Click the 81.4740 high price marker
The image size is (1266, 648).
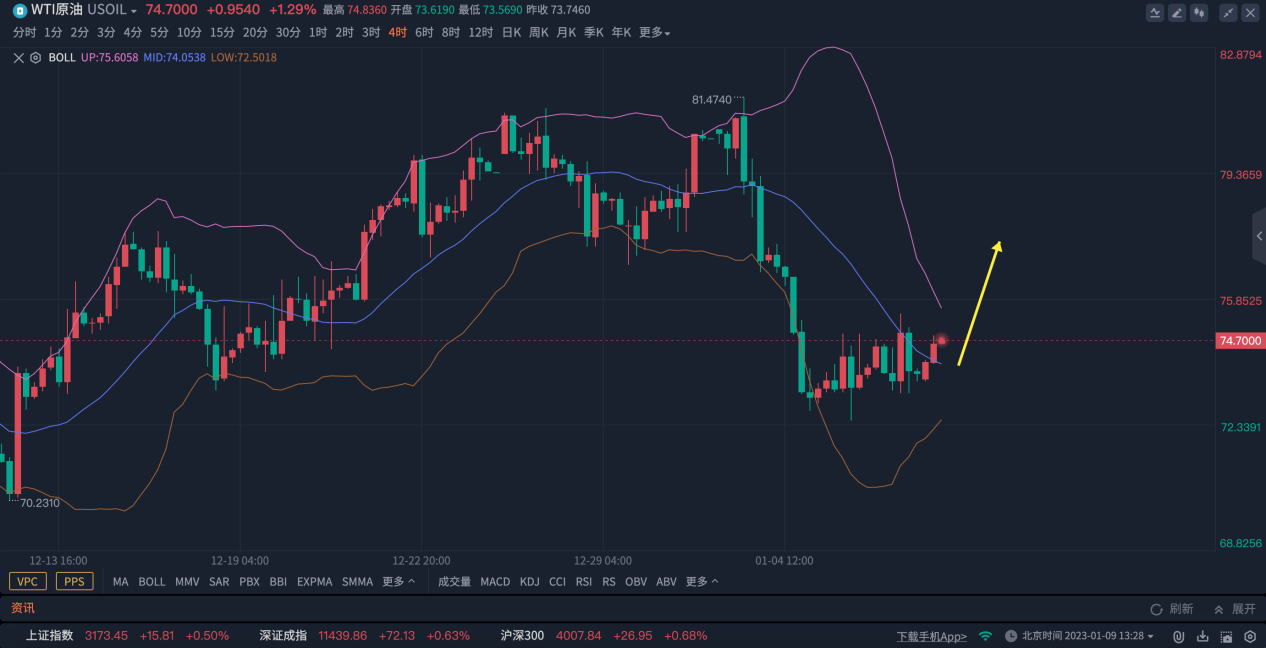point(712,100)
